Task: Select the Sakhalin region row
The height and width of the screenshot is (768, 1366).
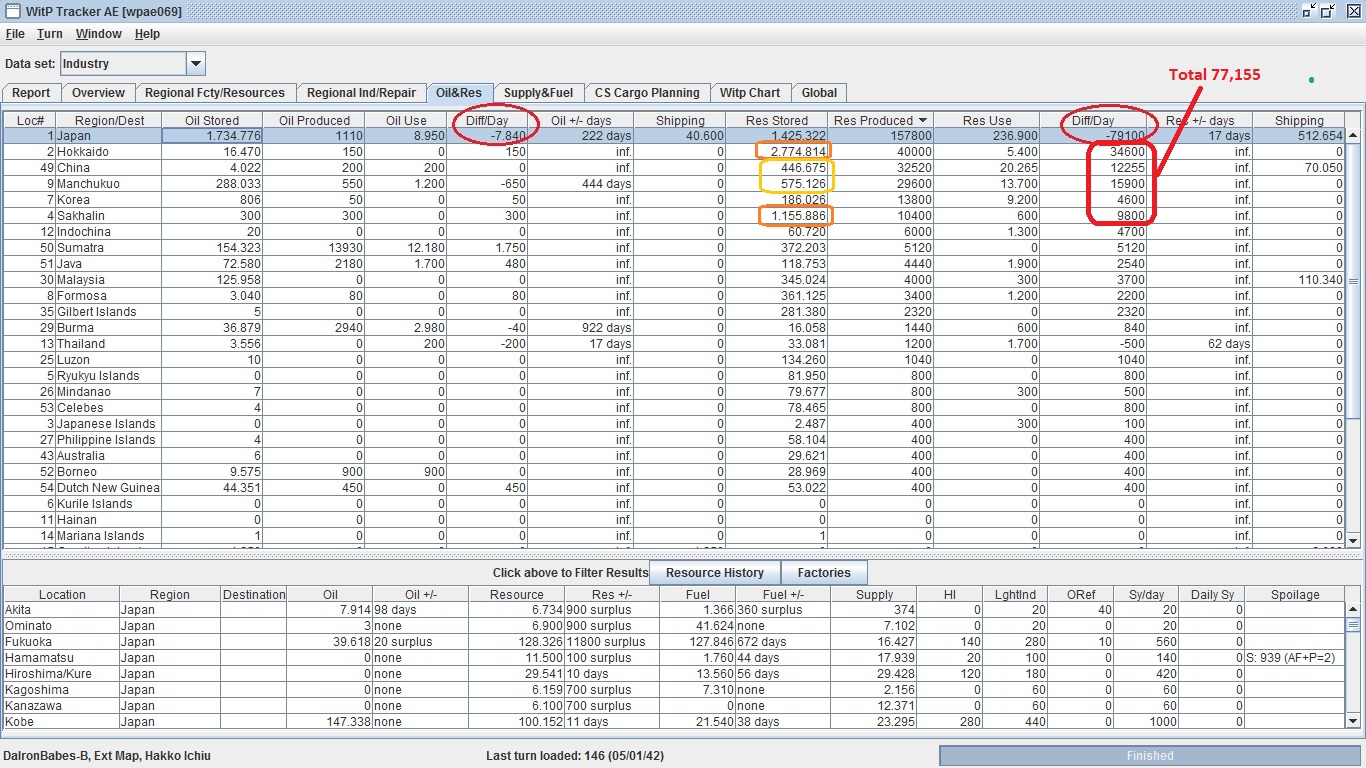Action: [x=674, y=216]
